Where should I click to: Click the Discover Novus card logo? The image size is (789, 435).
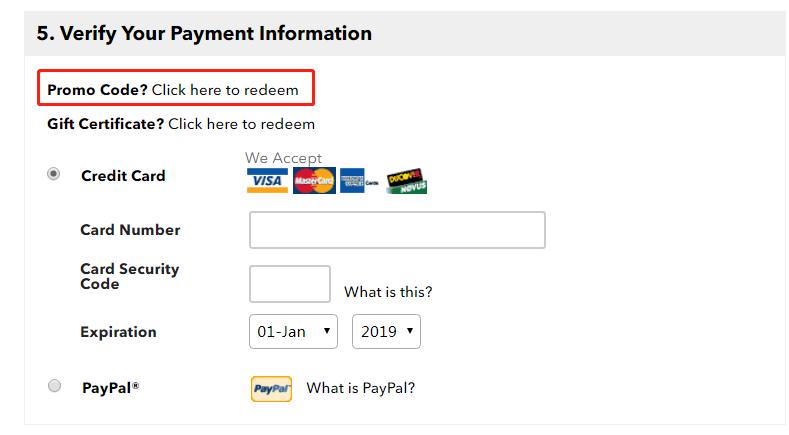[x=407, y=181]
